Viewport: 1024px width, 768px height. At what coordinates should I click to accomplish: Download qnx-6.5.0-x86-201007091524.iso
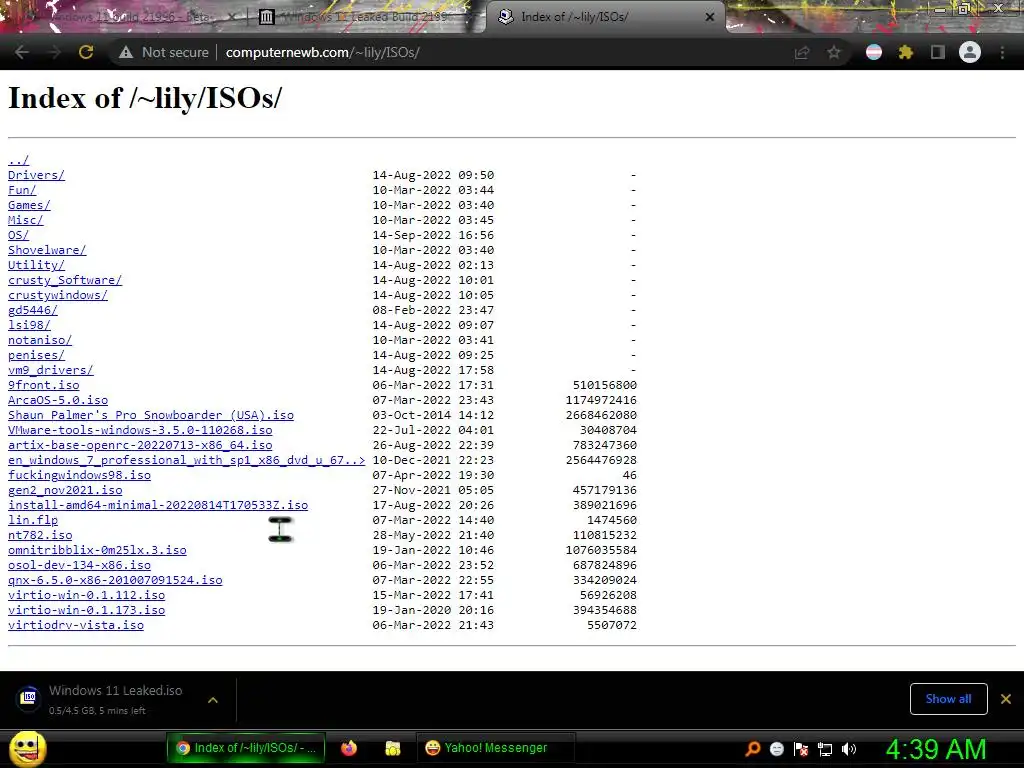pos(115,581)
